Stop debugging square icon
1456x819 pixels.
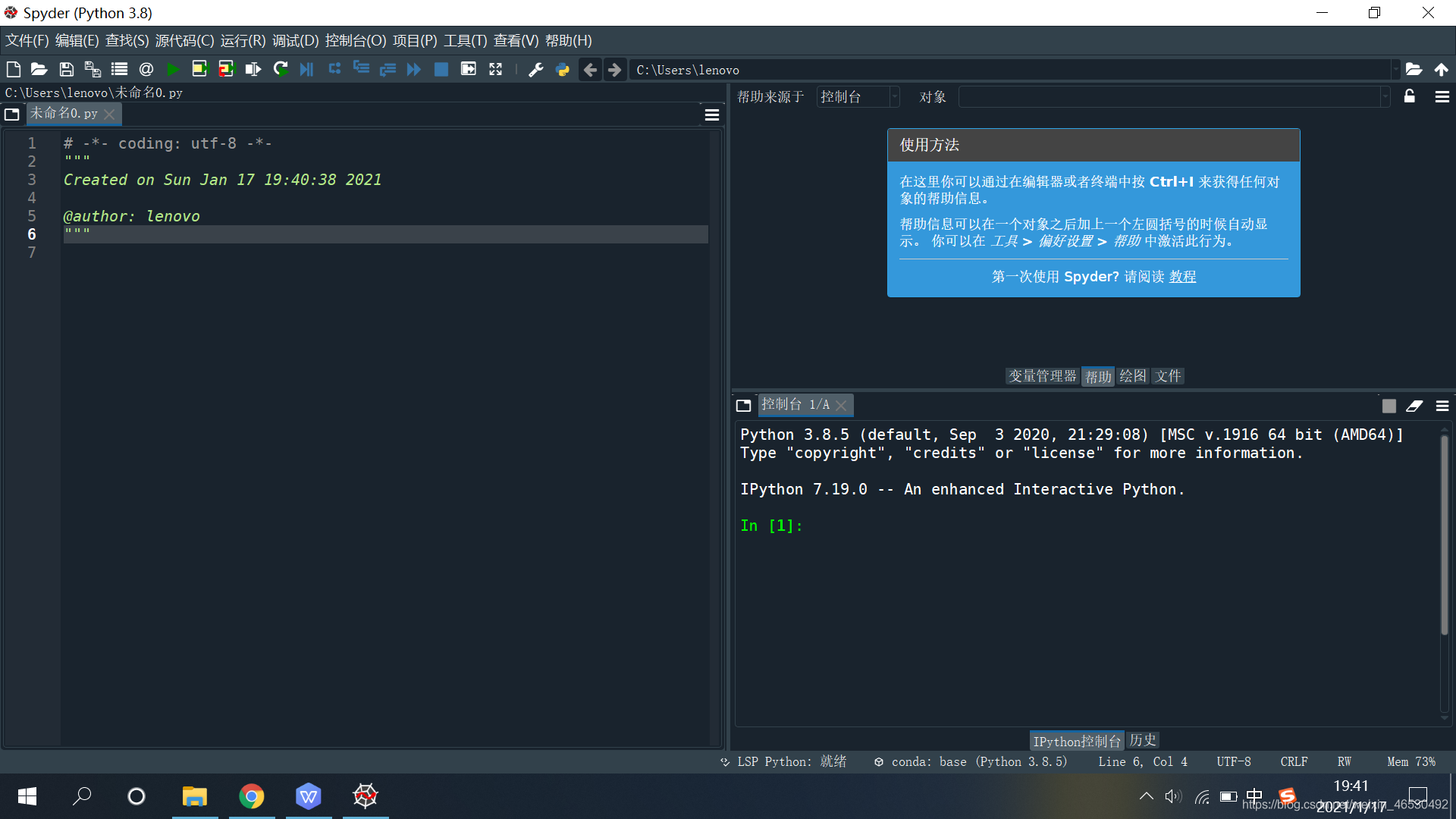441,69
